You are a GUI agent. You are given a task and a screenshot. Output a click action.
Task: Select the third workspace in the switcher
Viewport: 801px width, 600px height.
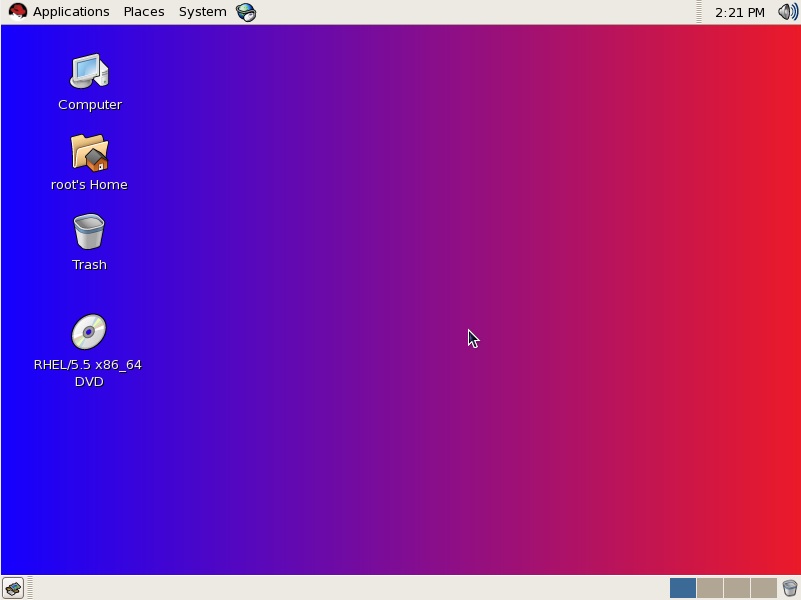point(737,588)
